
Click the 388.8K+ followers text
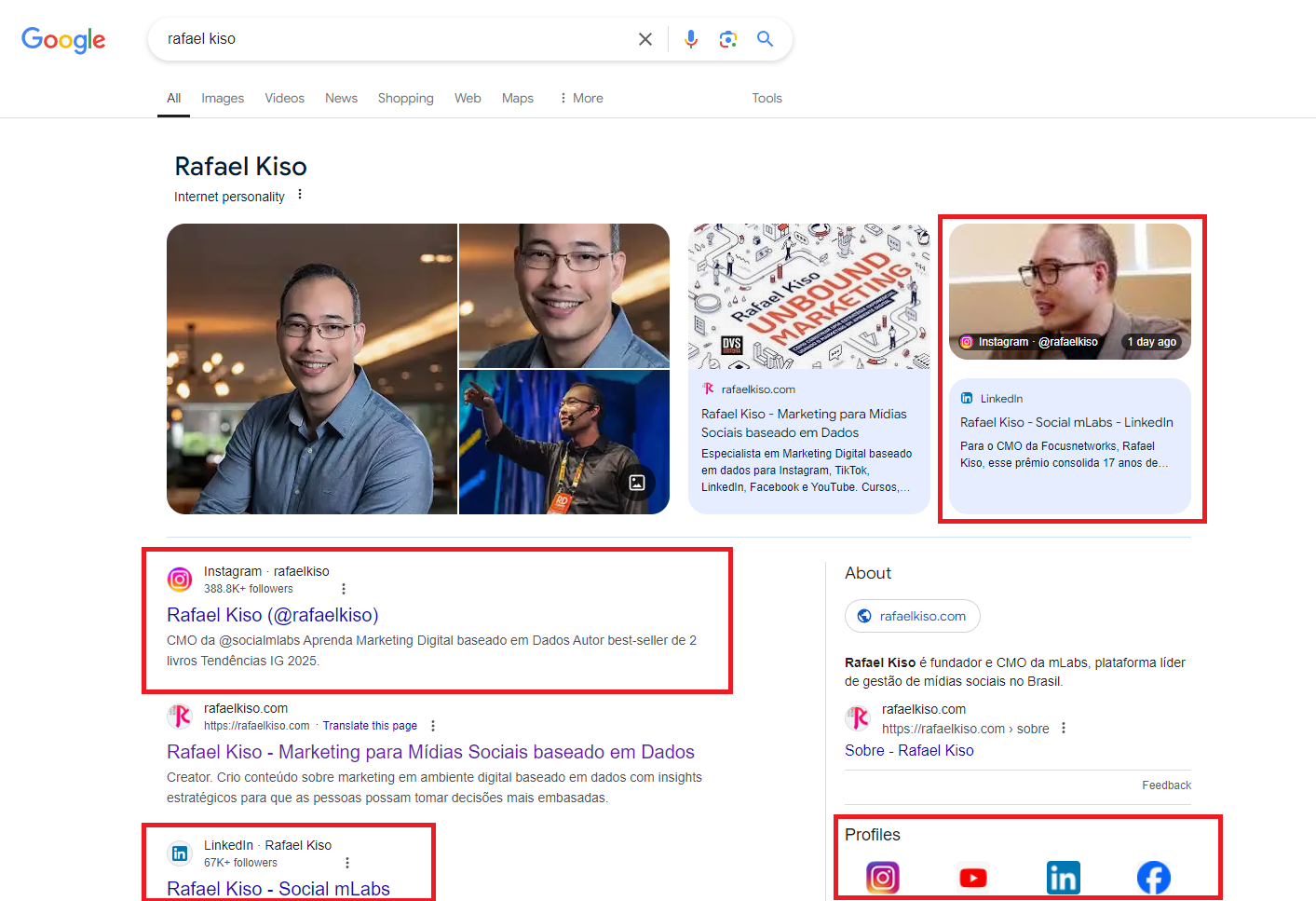[249, 589]
